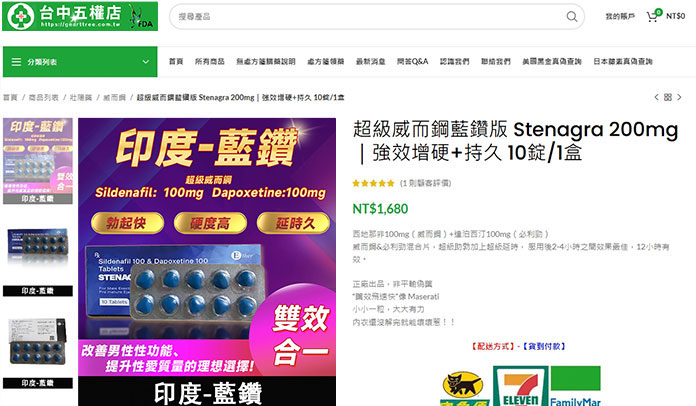Open 最新消息 menu item
696x406 pixels.
pyautogui.click(x=371, y=62)
